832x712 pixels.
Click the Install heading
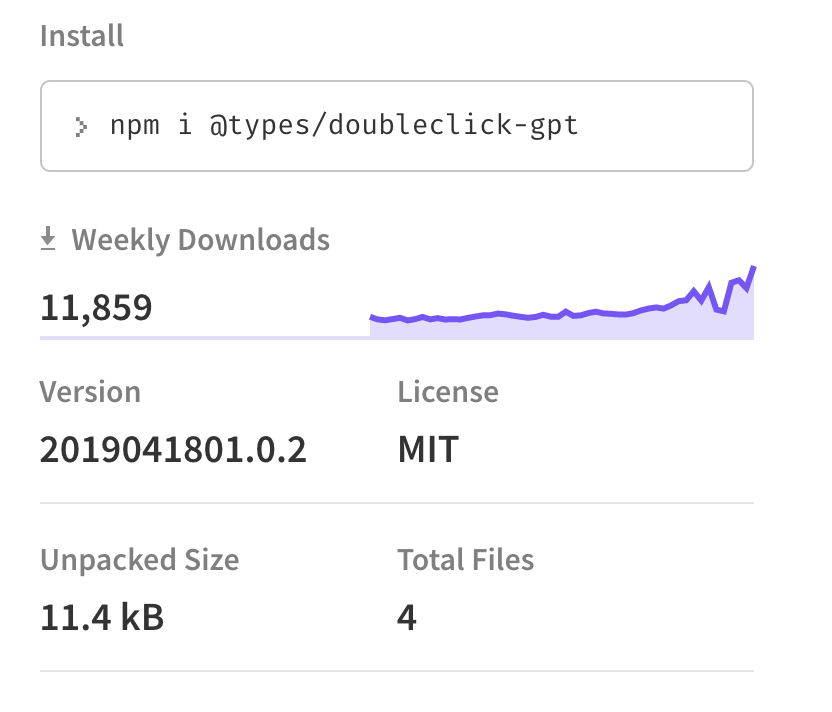(82, 36)
